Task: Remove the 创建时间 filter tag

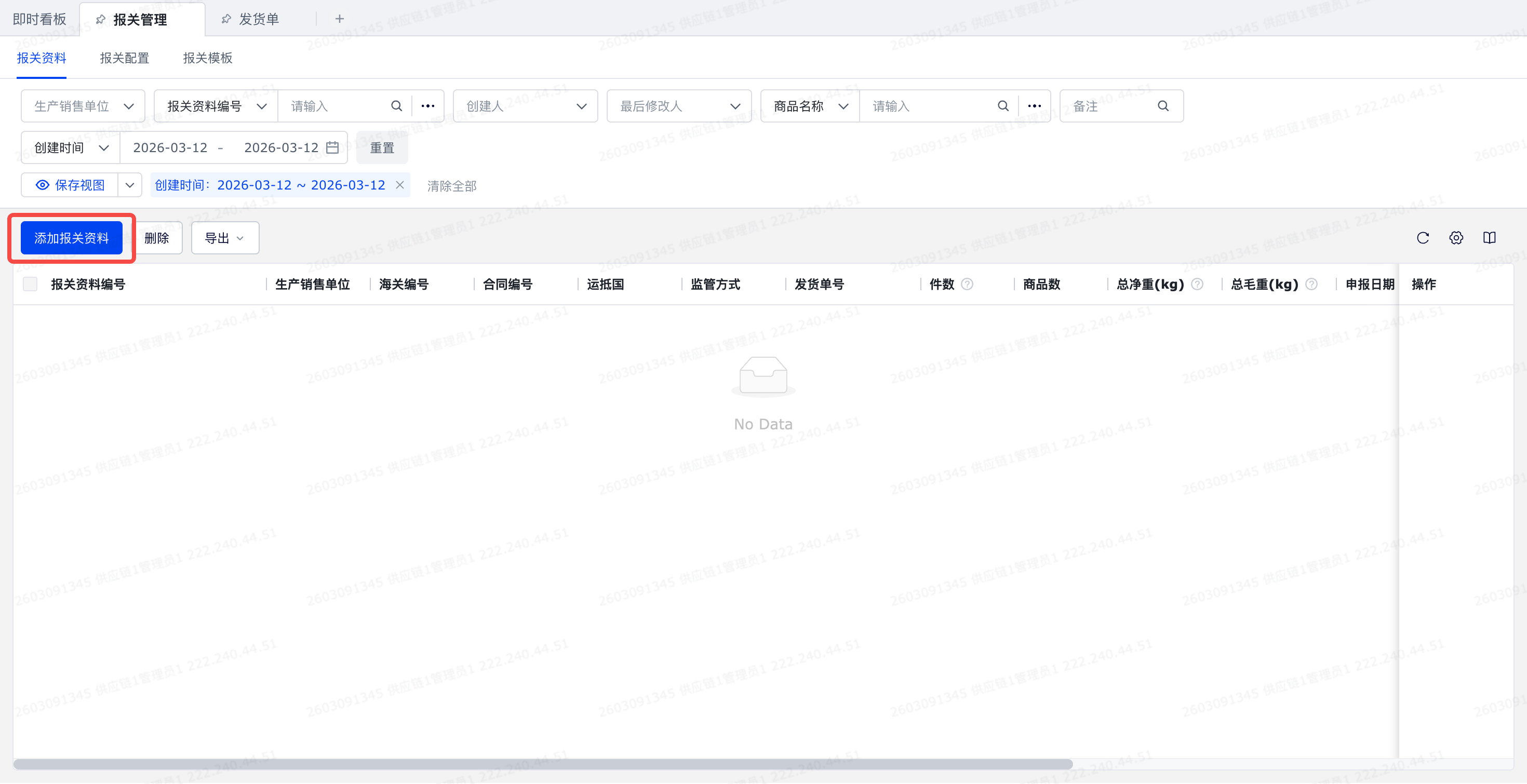Action: (x=400, y=185)
